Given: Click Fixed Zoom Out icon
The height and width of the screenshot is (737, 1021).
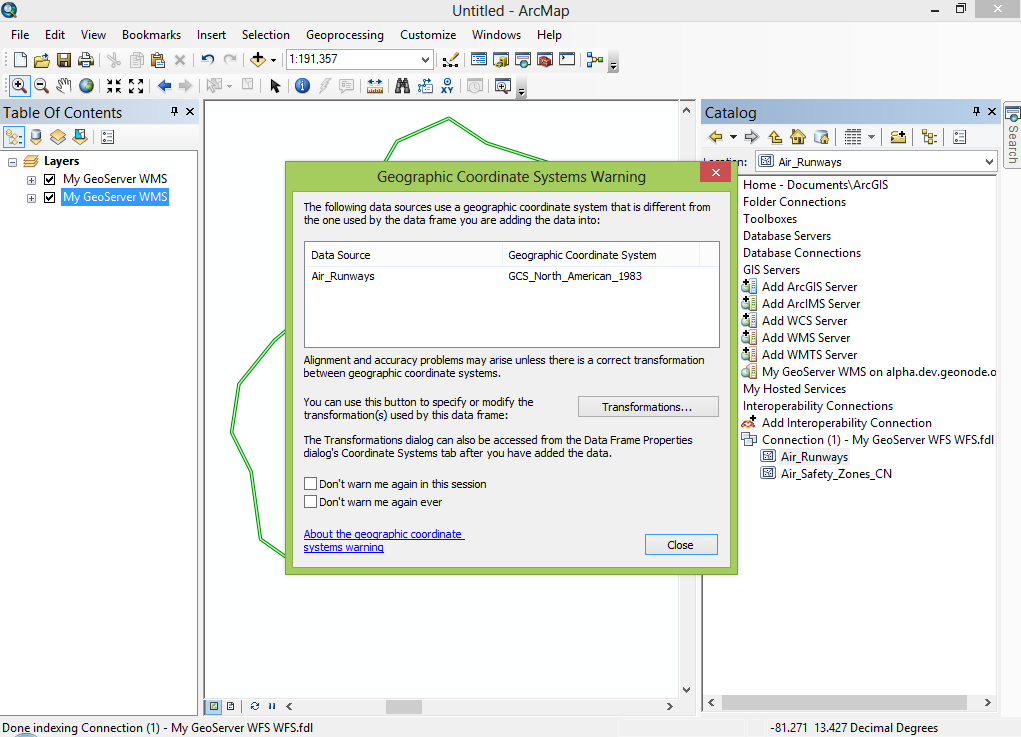Looking at the screenshot, I should coord(136,85).
